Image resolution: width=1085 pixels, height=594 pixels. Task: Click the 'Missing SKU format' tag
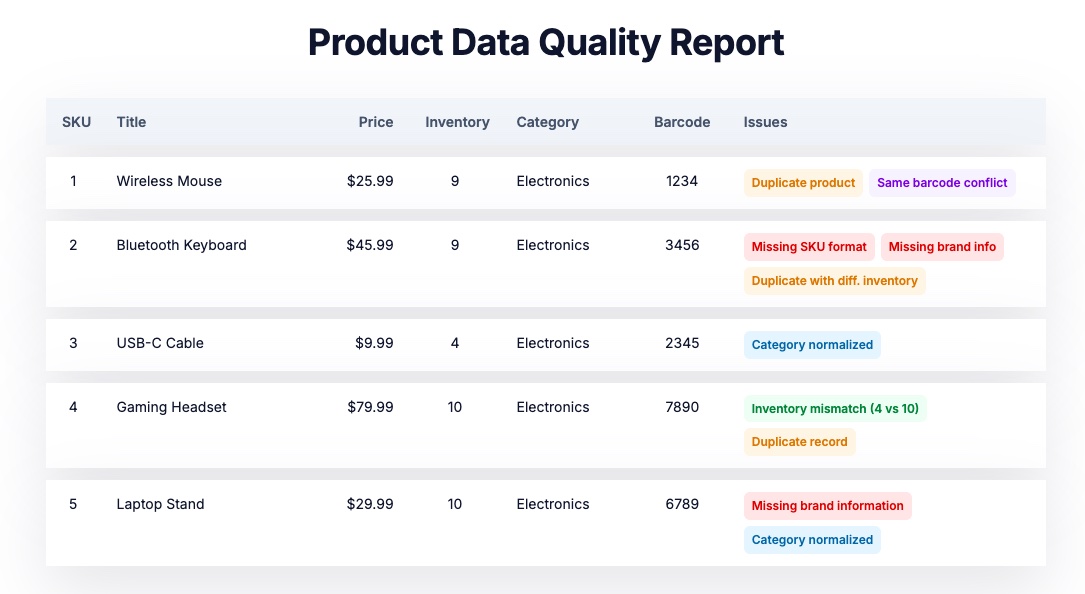(x=809, y=247)
